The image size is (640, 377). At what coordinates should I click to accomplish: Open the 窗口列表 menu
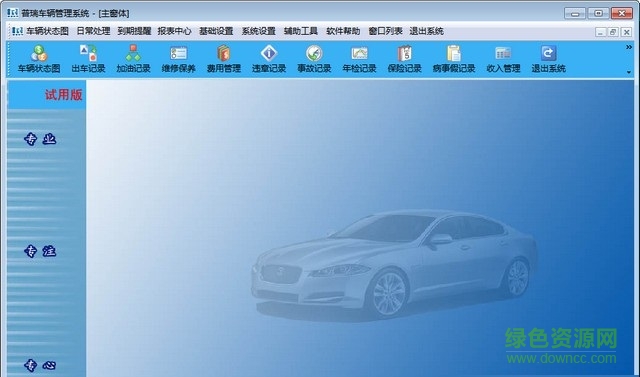coord(385,31)
